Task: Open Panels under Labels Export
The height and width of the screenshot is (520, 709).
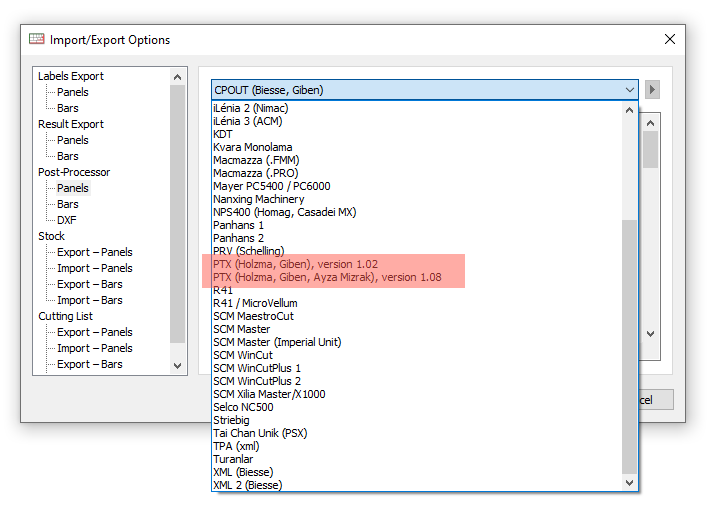Action: pyautogui.click(x=73, y=92)
